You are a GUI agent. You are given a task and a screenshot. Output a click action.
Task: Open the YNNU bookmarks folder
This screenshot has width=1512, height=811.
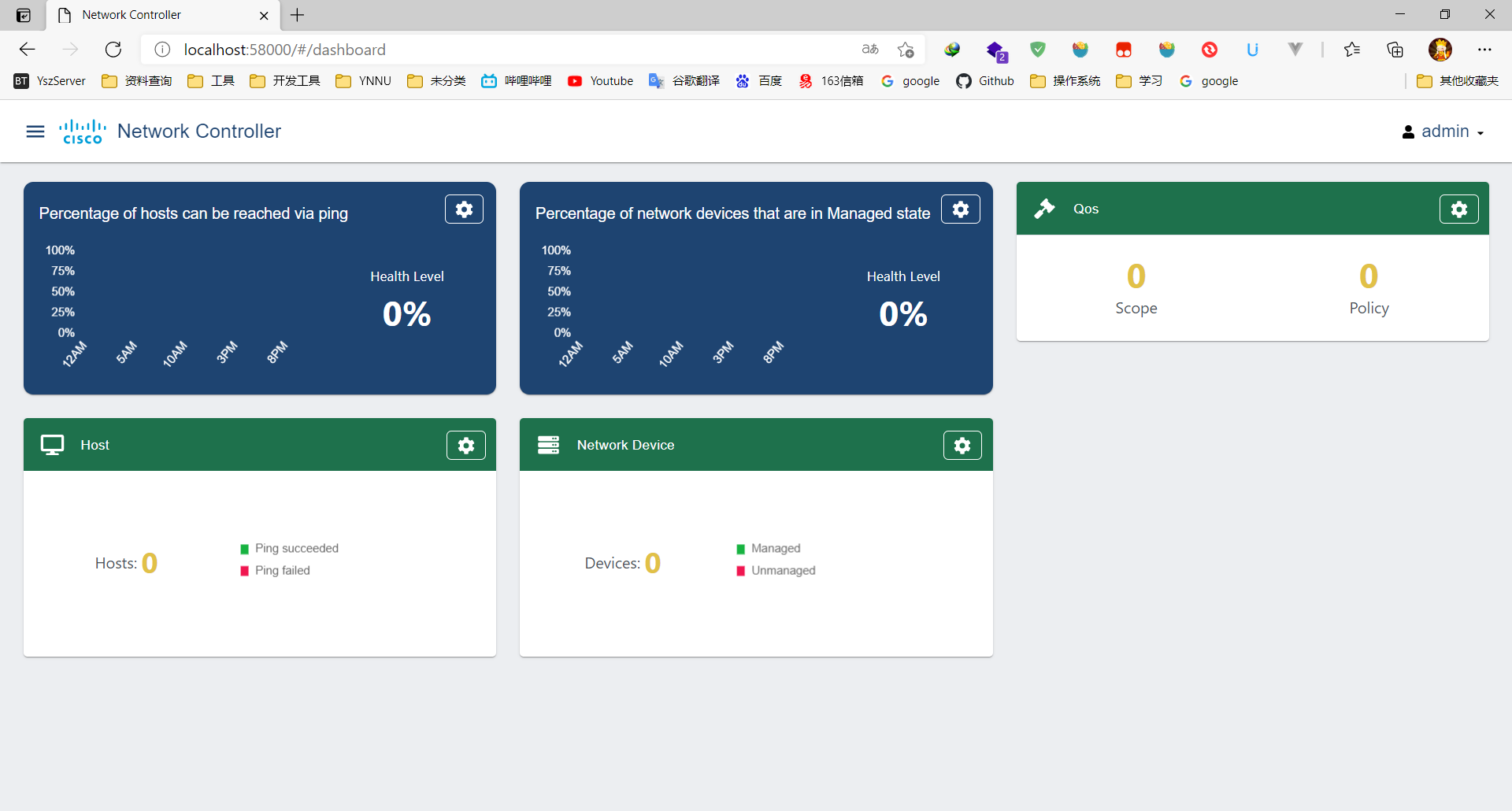[363, 81]
